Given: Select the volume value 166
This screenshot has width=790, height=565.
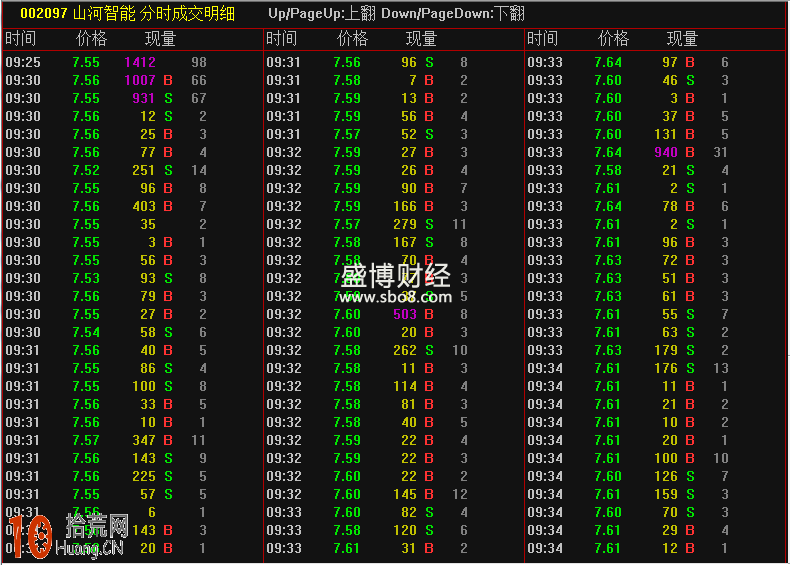Looking at the screenshot, I should (405, 206).
